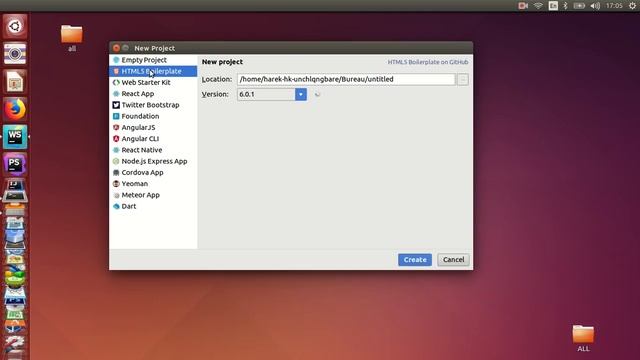The image size is (640, 360).
Task: Open the screenshot camera app in dock
Action: 15,54
